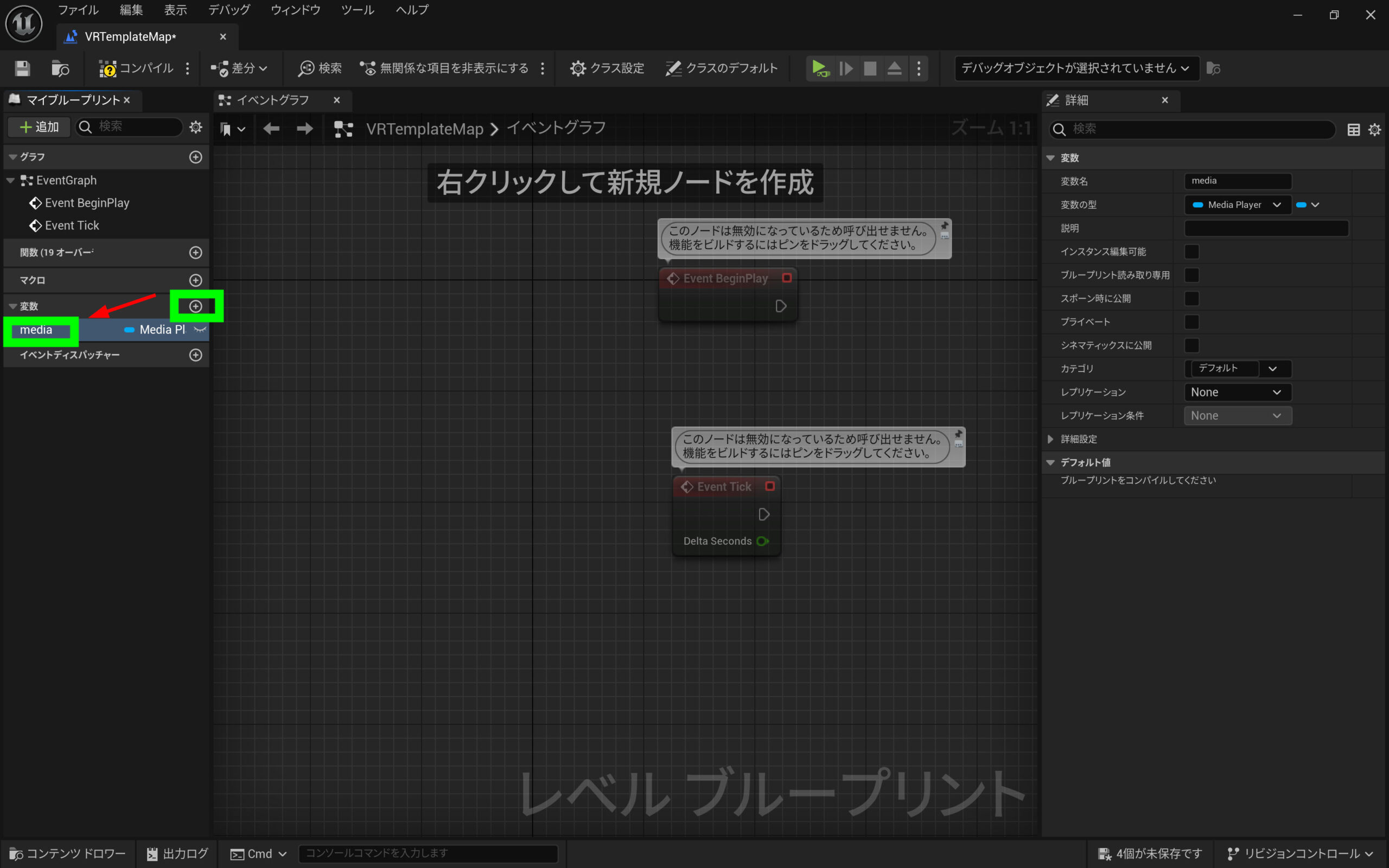Click the Save floppy disk icon
This screenshot has width=1389, height=868.
point(22,68)
